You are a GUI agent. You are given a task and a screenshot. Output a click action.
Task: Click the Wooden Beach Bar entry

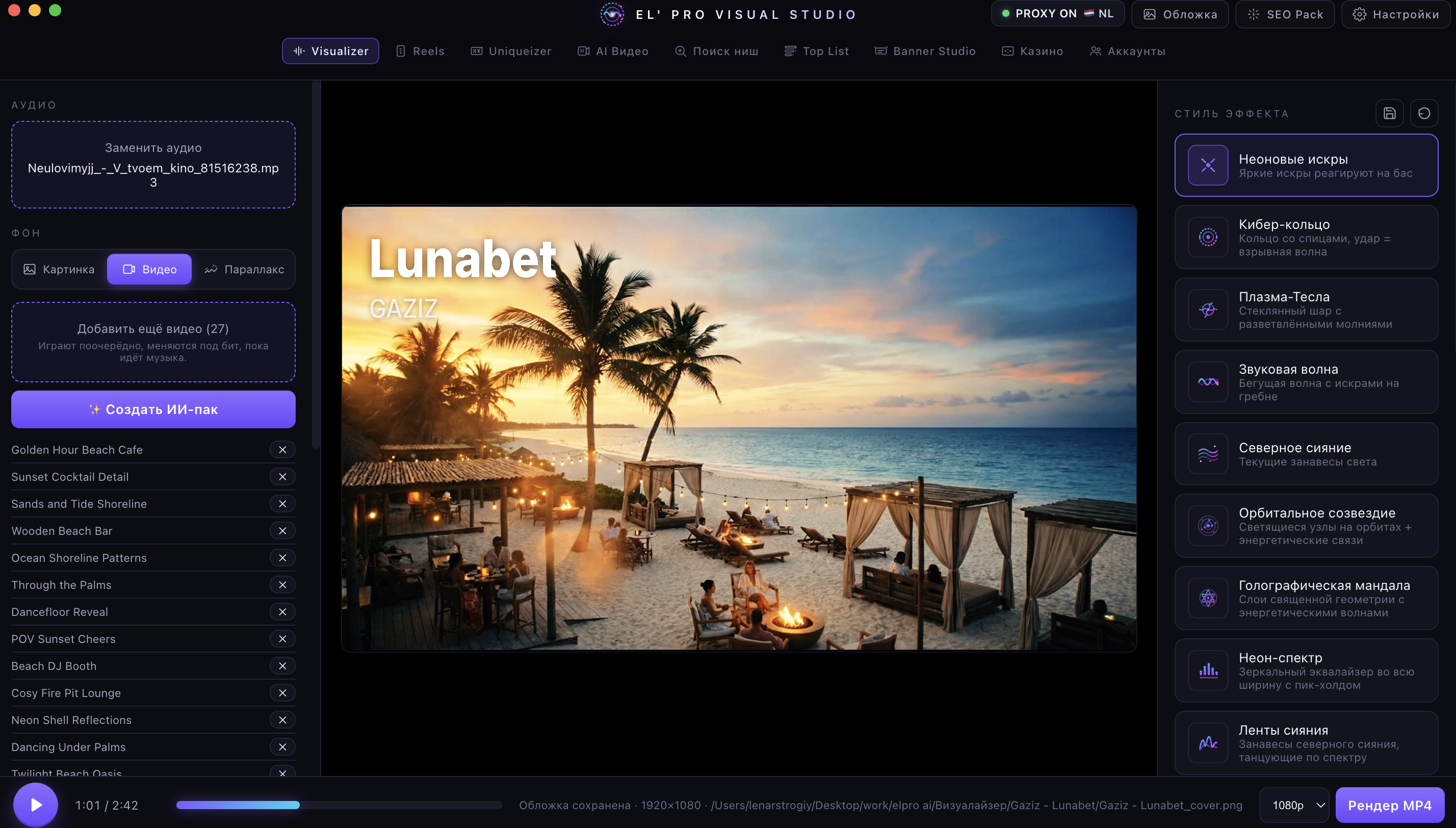tap(62, 531)
